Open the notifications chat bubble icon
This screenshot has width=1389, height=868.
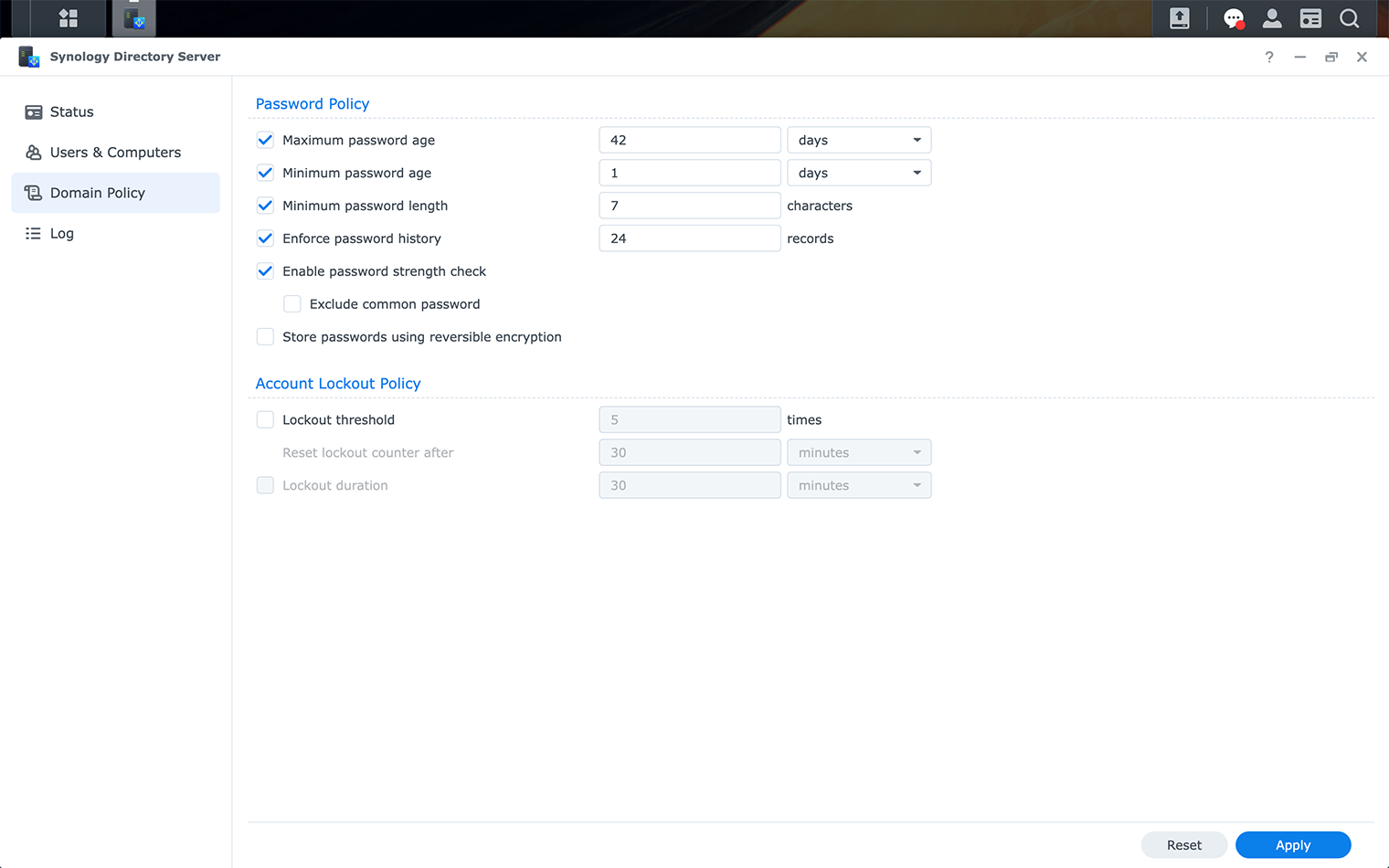[x=1233, y=18]
